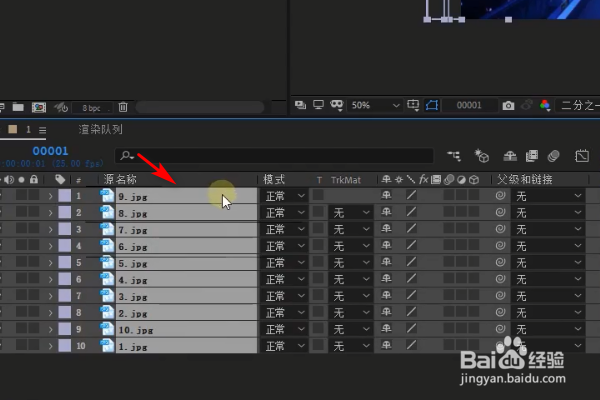
Task: Click the monitor preview icon in viewer
Action: 318,105
